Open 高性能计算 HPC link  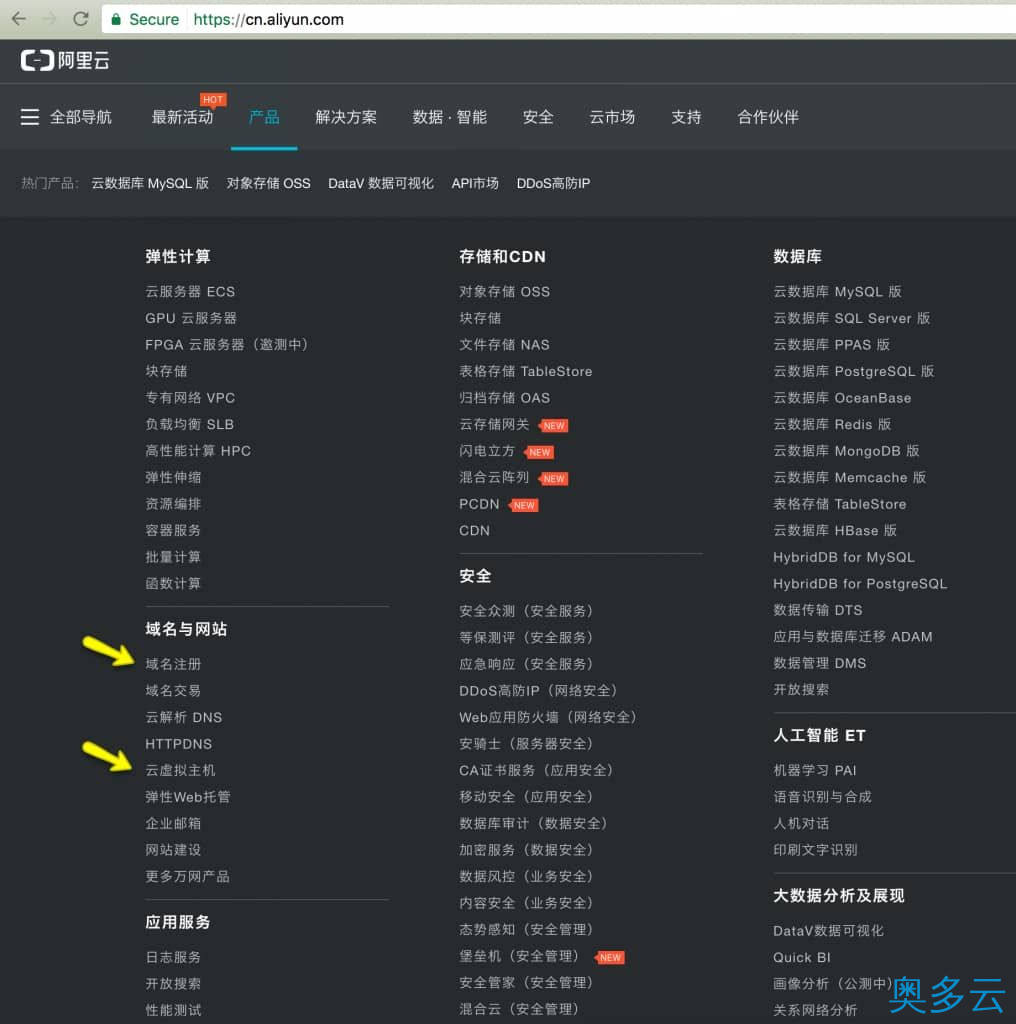click(198, 451)
